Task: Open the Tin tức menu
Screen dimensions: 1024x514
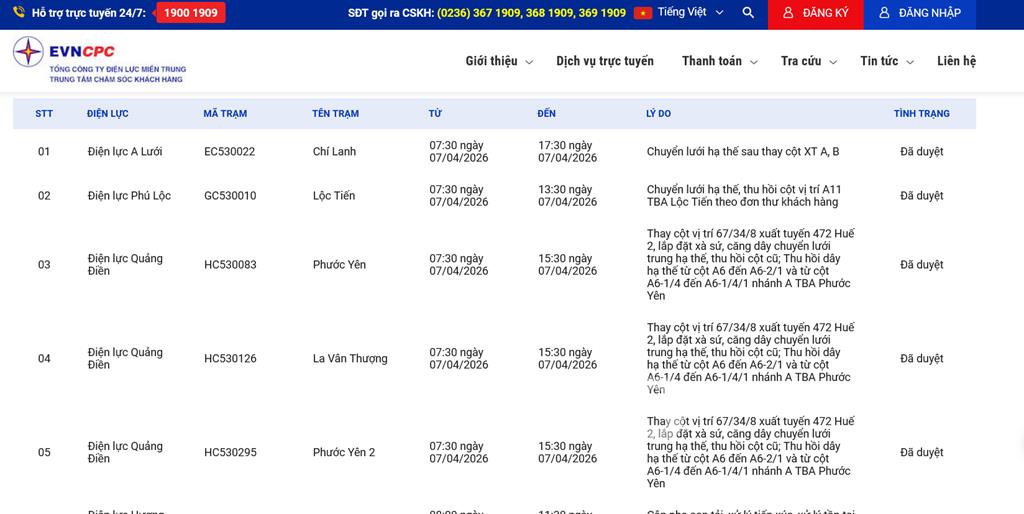Action: click(x=886, y=61)
